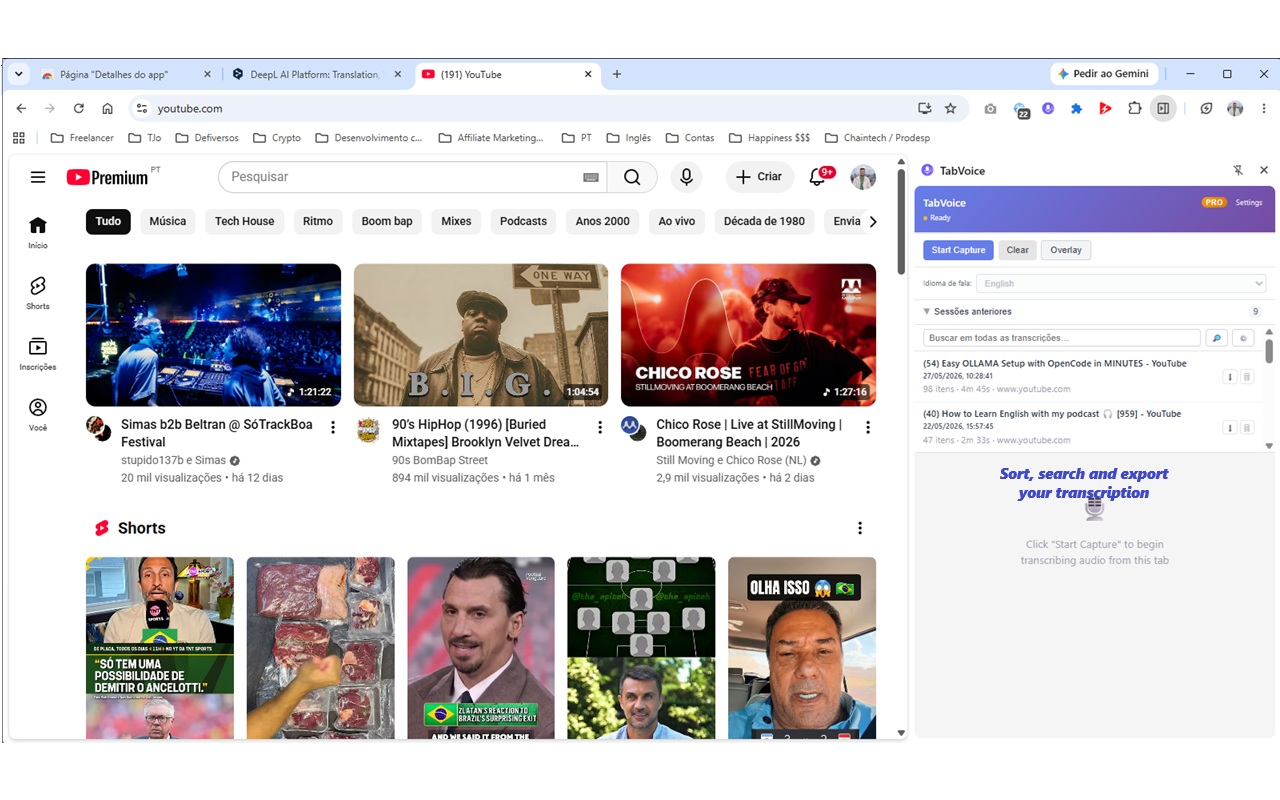Viewport: 1280px width, 800px height.
Task: Open YouTube notifications bell
Action: coord(819,177)
